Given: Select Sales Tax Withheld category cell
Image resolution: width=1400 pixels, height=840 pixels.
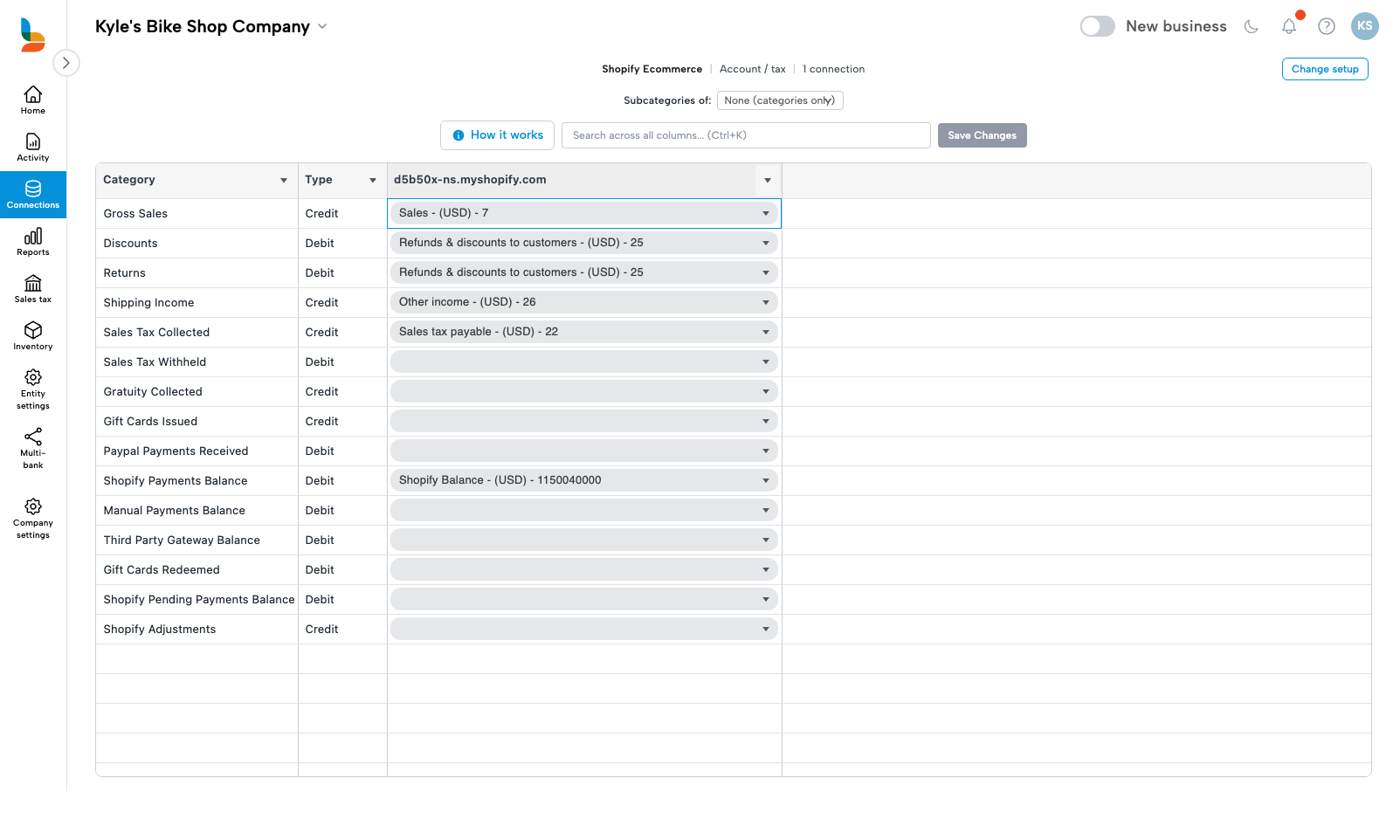Looking at the screenshot, I should [197, 362].
